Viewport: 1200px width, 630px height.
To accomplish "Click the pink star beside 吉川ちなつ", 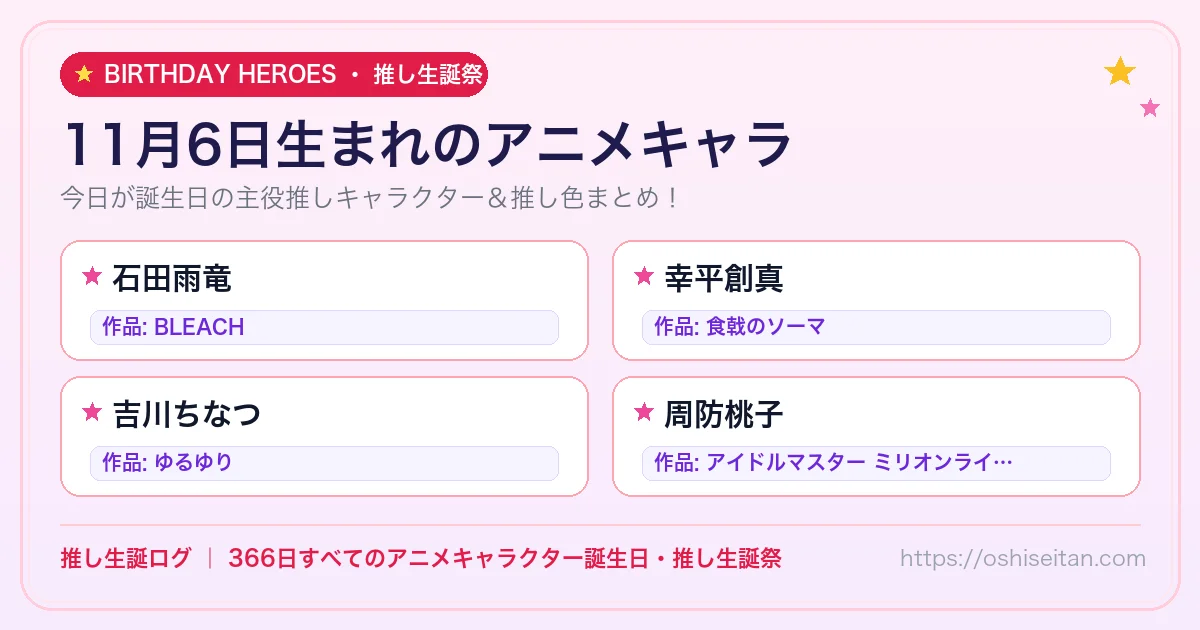I will 92,412.
